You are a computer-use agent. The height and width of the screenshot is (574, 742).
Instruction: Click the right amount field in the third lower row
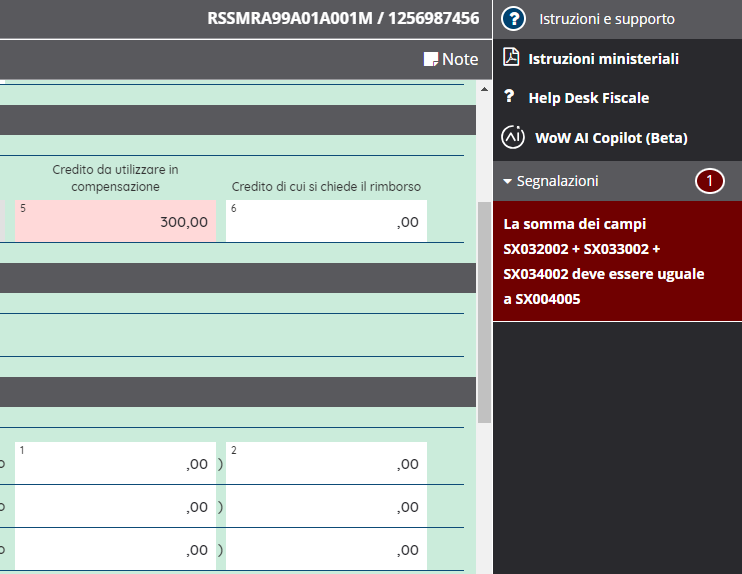pos(326,549)
